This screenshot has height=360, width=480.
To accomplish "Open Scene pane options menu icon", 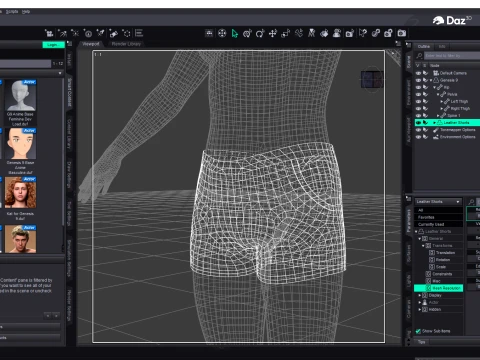I will [408, 44].
